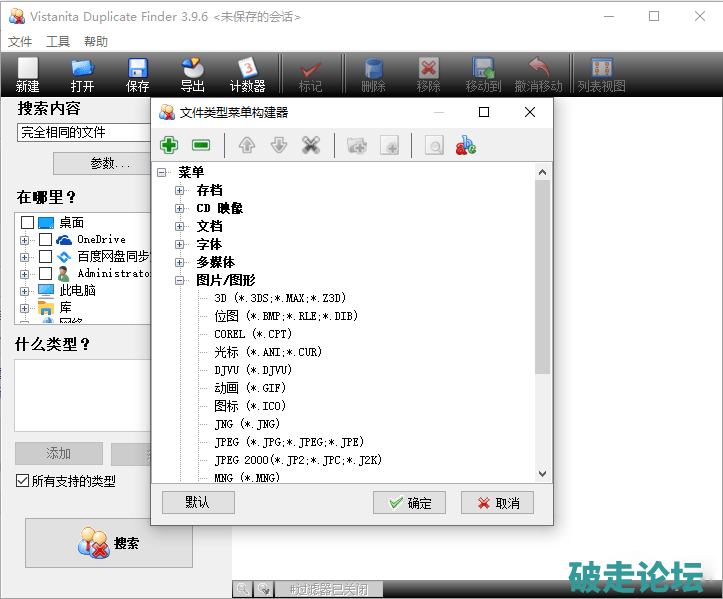Click the 默认 default button
The height and width of the screenshot is (599, 723).
pos(197,502)
